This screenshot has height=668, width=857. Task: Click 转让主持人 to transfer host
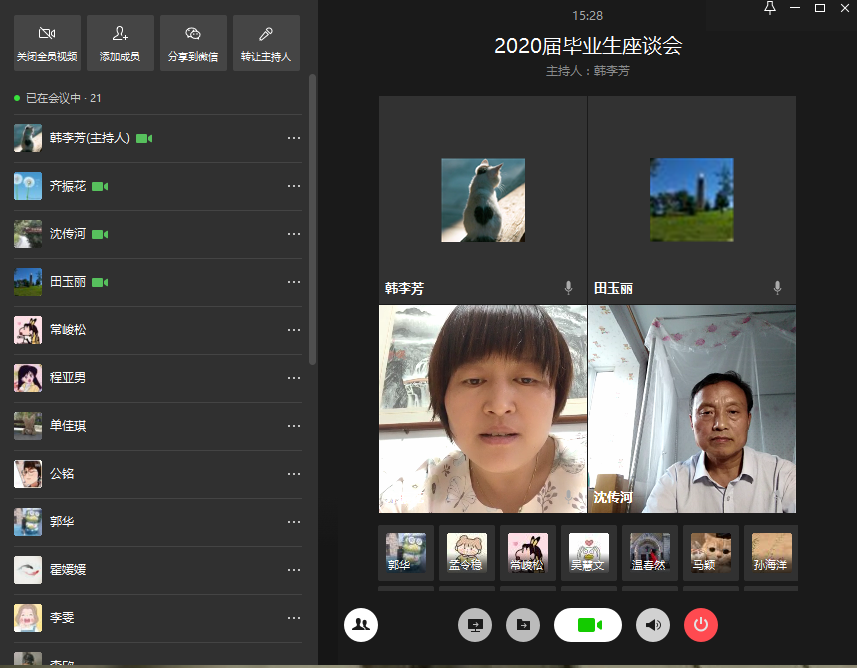tap(266, 43)
